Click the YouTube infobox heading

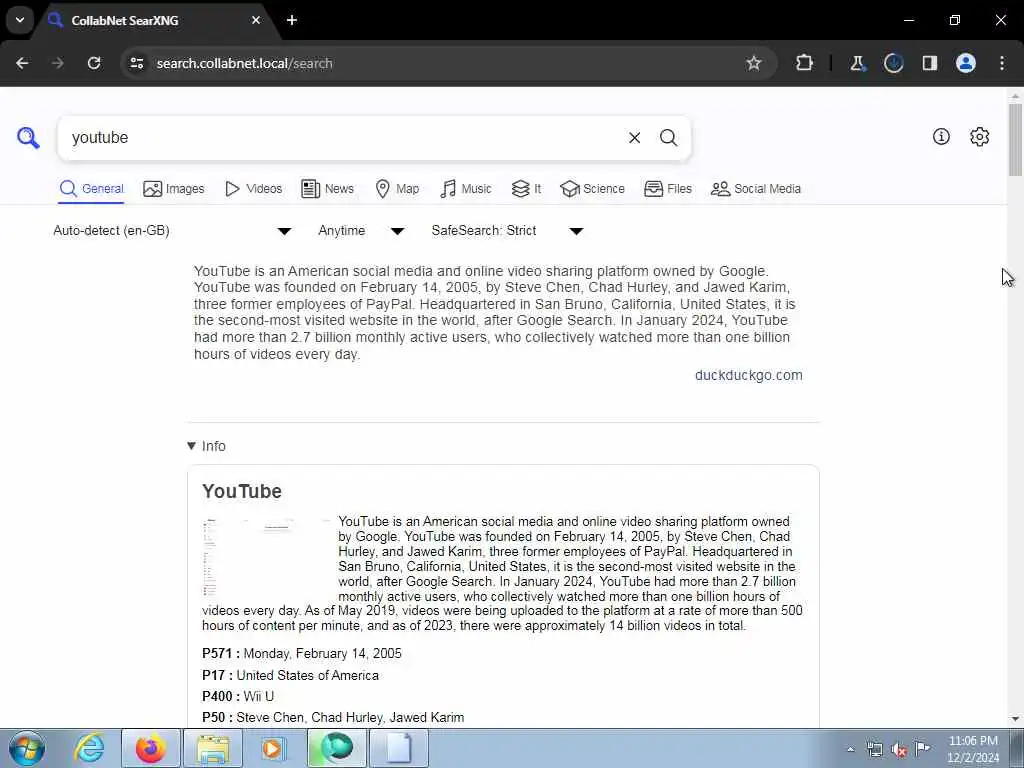[242, 491]
